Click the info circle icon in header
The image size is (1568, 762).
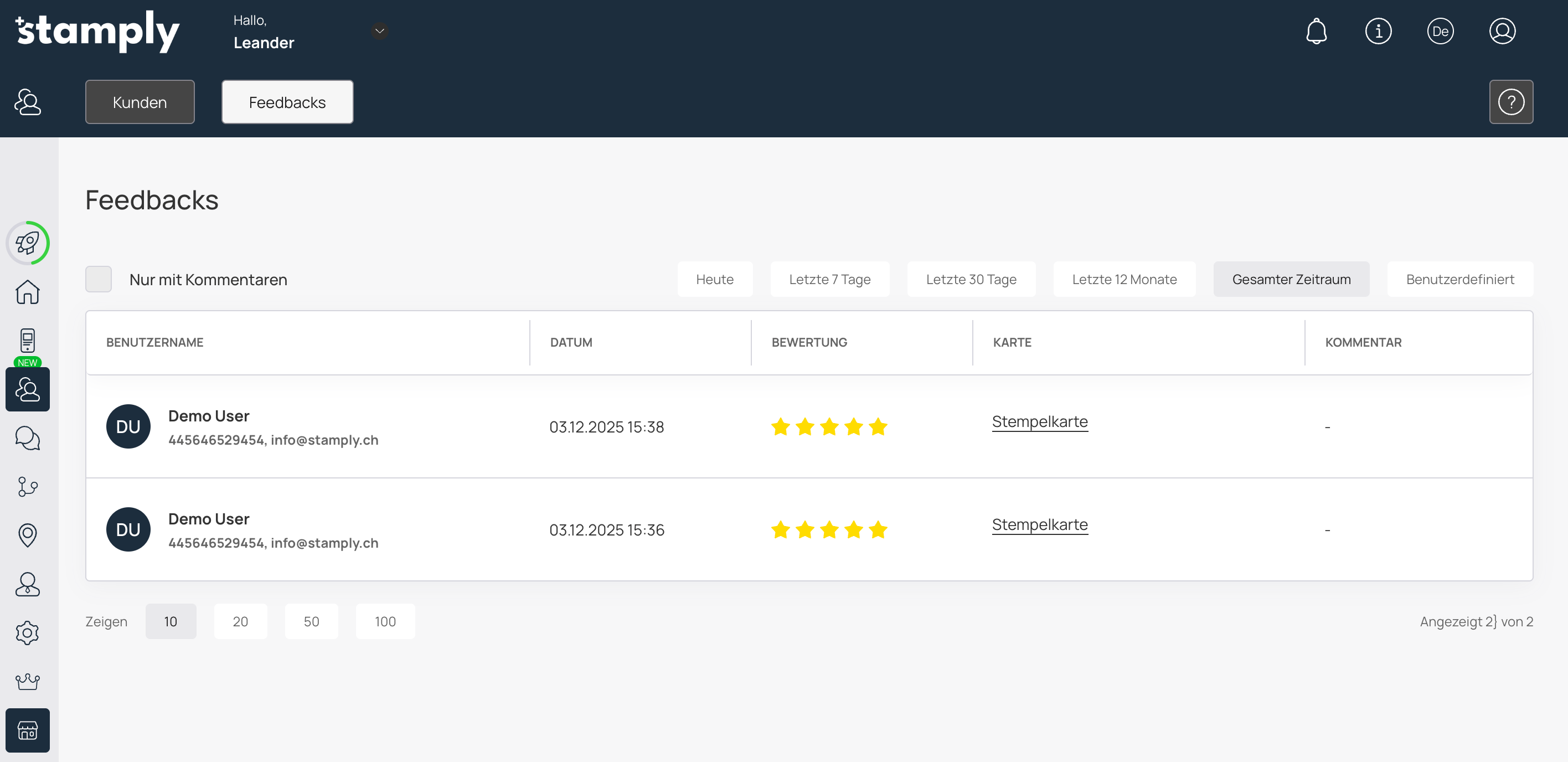[x=1378, y=31]
